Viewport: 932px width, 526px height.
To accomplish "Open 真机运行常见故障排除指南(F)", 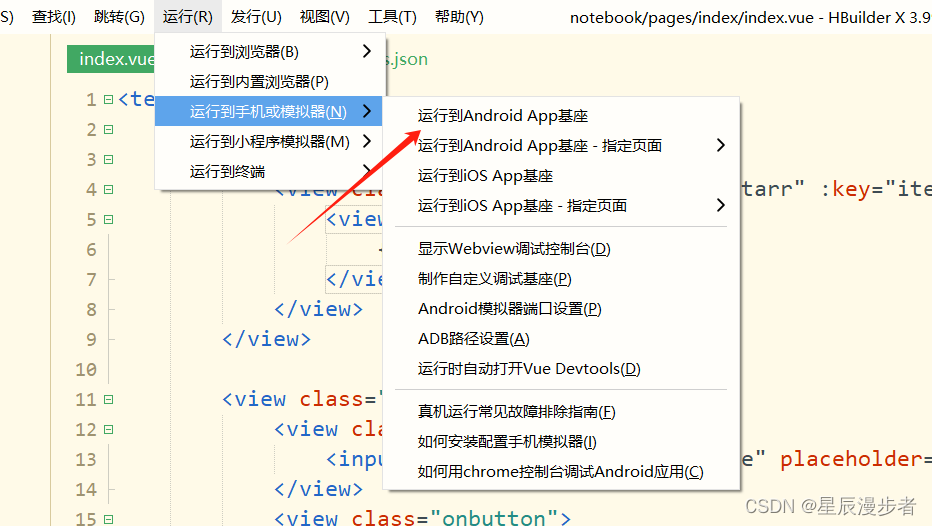I will pos(561,411).
